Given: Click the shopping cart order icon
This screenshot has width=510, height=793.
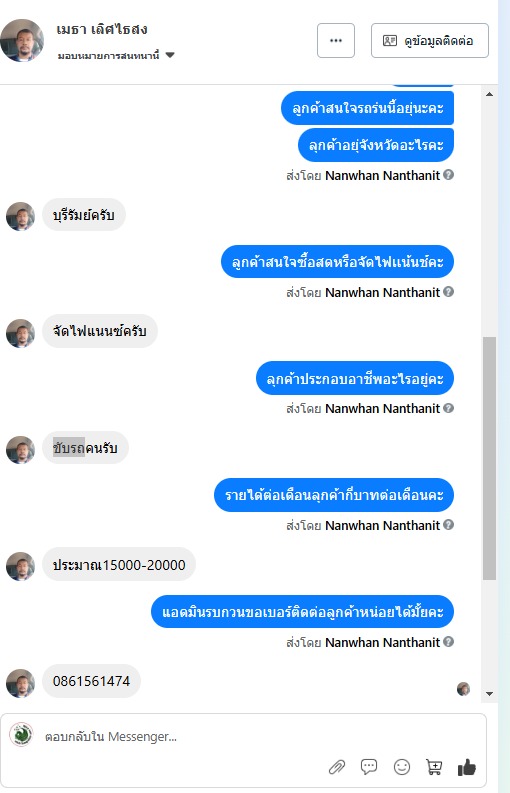Looking at the screenshot, I should [434, 767].
